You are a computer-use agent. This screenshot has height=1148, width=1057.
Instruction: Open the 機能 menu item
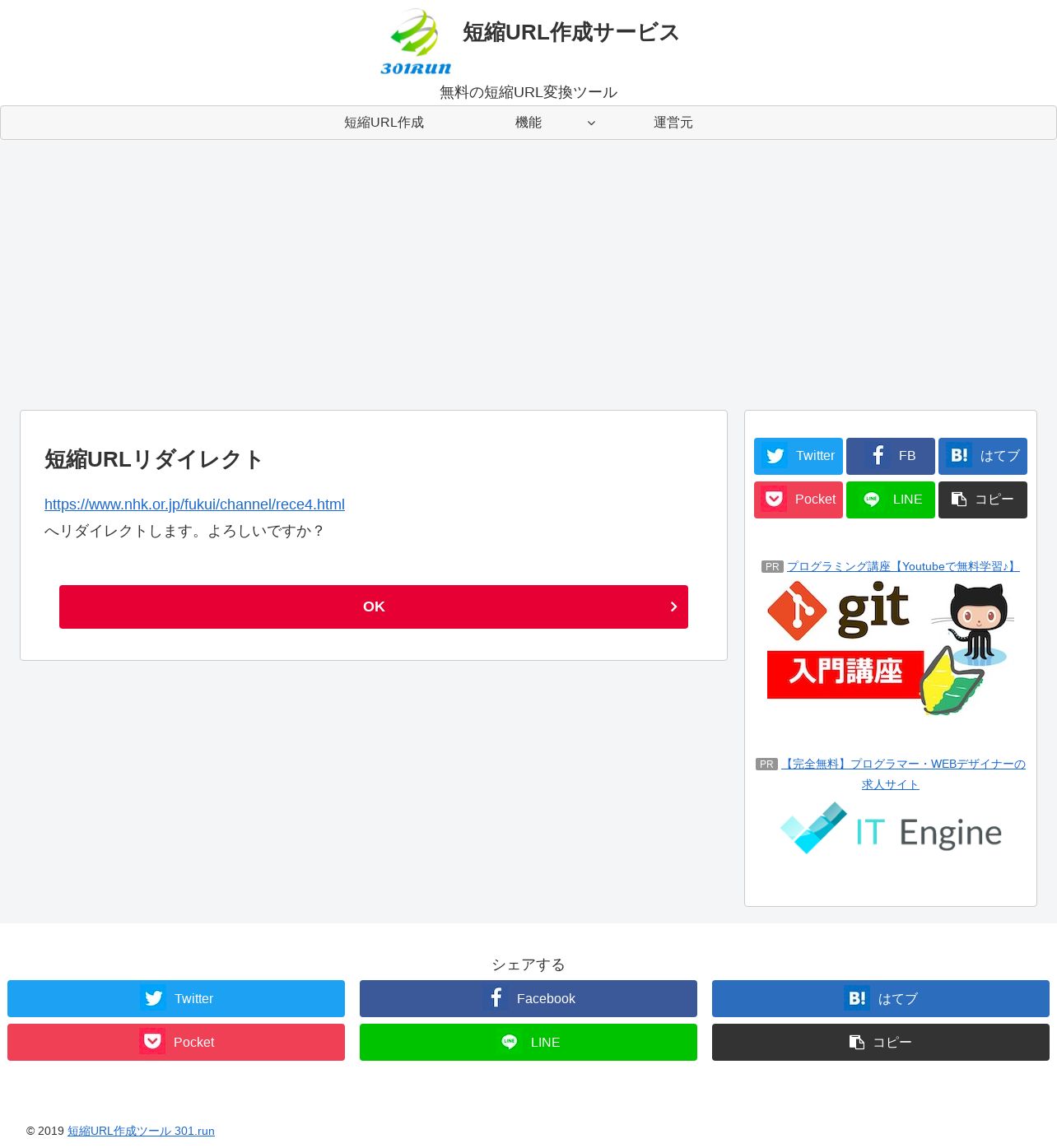[528, 123]
